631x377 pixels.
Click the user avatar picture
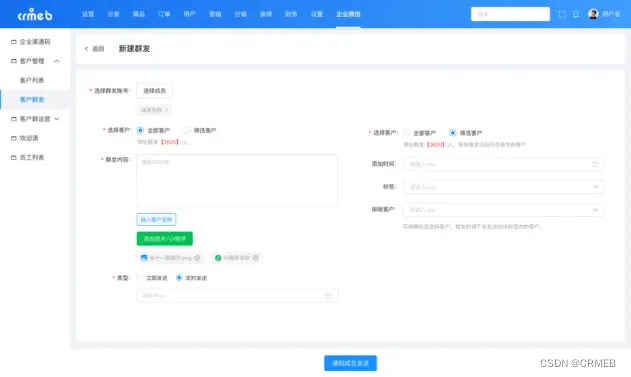click(x=593, y=14)
